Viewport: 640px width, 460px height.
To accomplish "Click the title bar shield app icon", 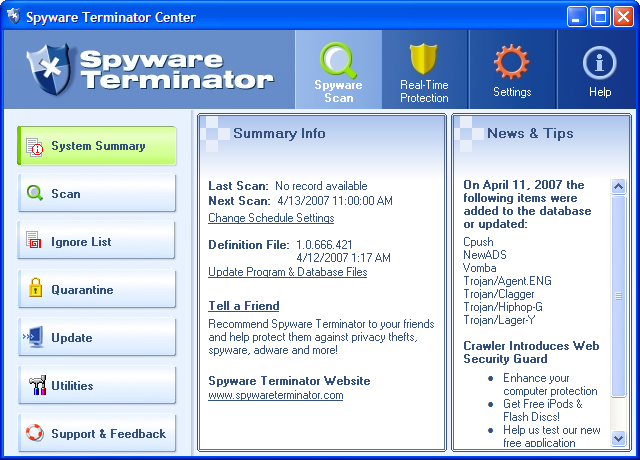I will pyautogui.click(x=14, y=17).
